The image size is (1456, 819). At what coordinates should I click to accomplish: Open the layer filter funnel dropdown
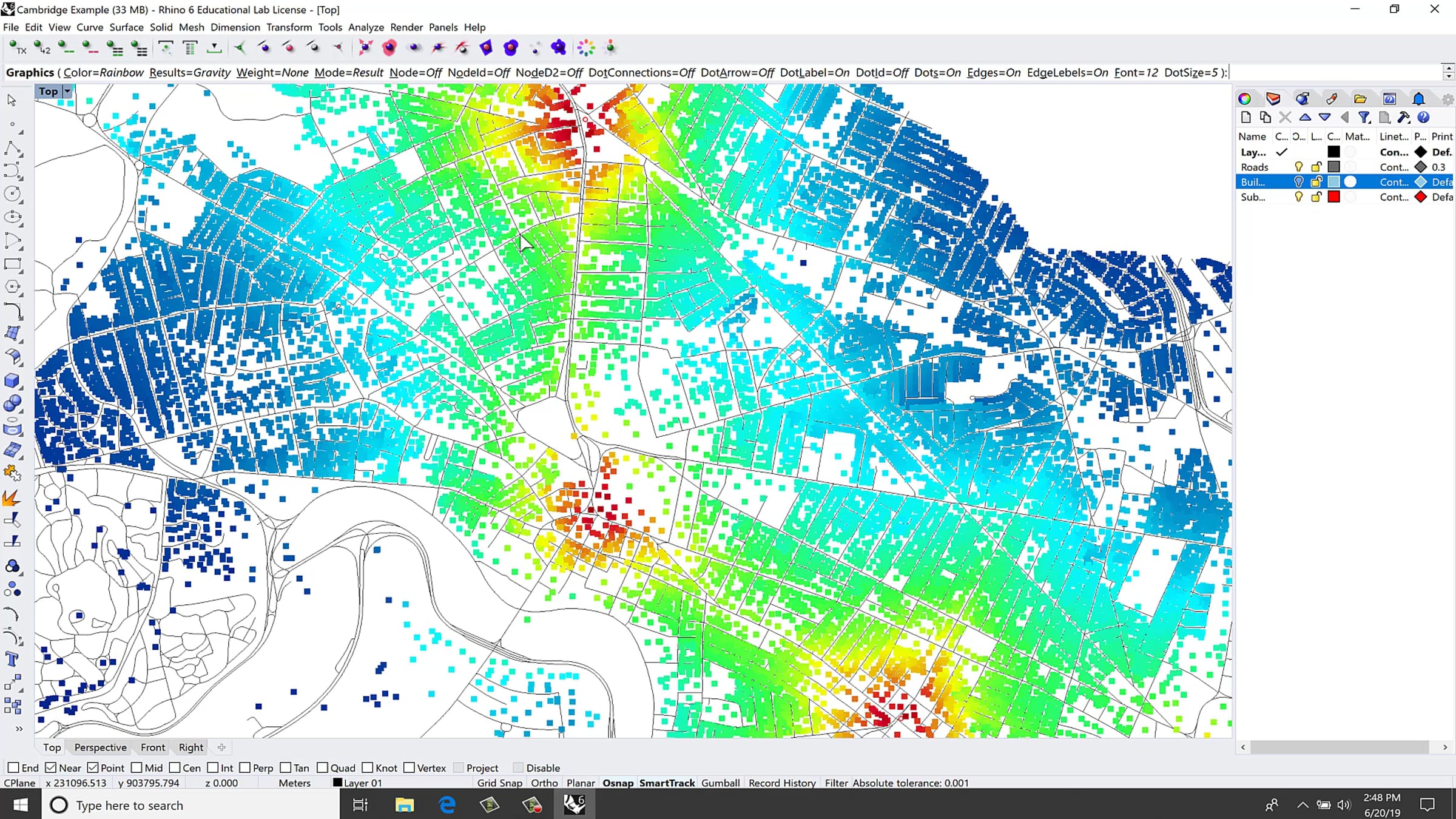(1364, 118)
